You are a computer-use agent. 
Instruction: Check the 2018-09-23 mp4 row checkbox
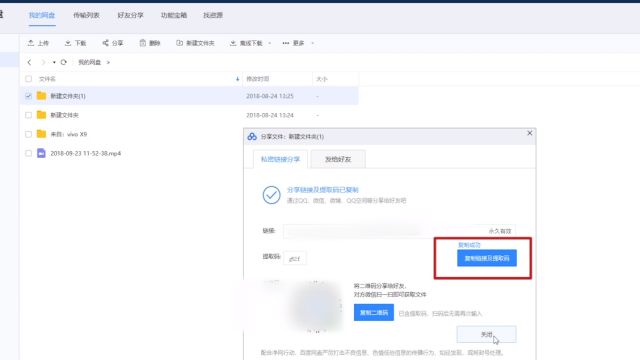coord(29,153)
